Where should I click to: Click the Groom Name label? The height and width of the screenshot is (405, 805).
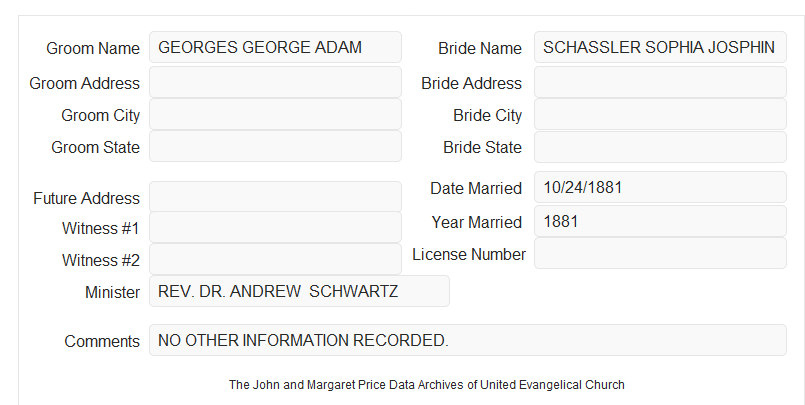click(93, 48)
